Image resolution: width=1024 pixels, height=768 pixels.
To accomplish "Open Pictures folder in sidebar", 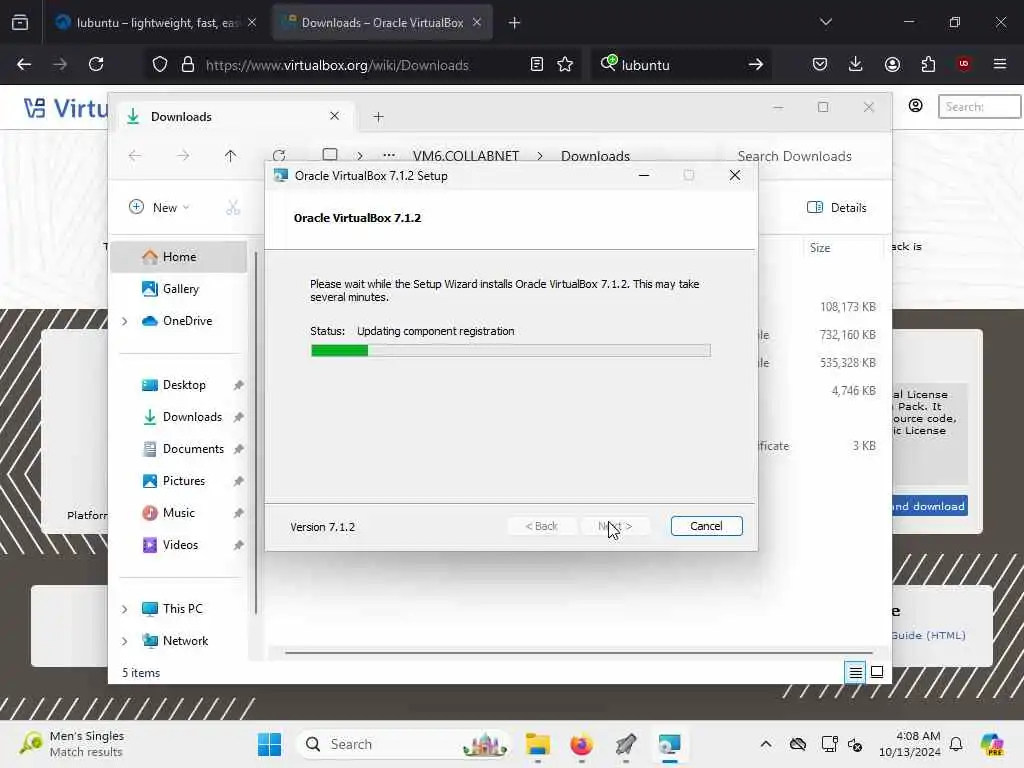I will tap(184, 481).
